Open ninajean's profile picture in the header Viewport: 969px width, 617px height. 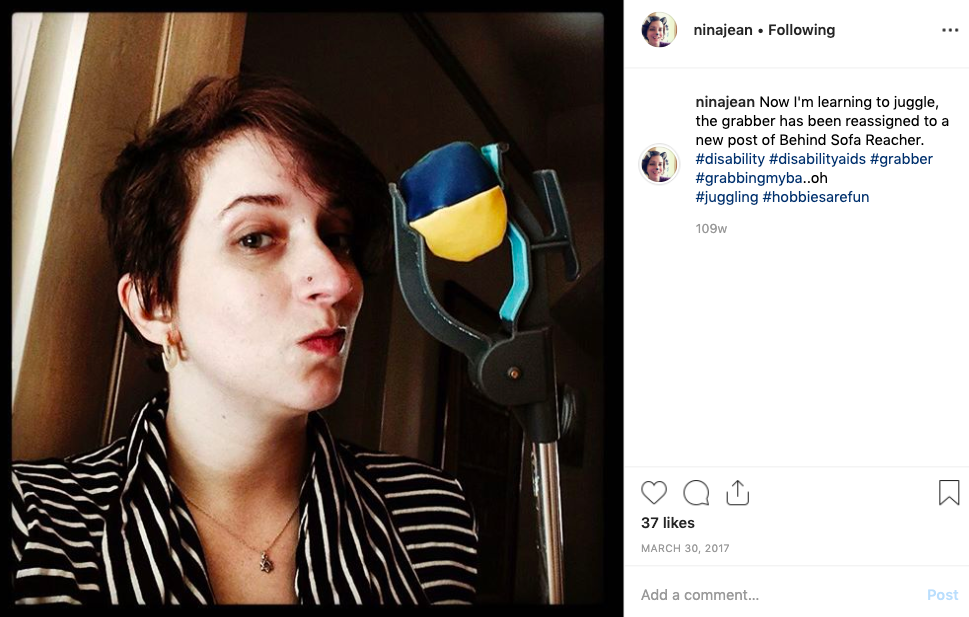659,30
